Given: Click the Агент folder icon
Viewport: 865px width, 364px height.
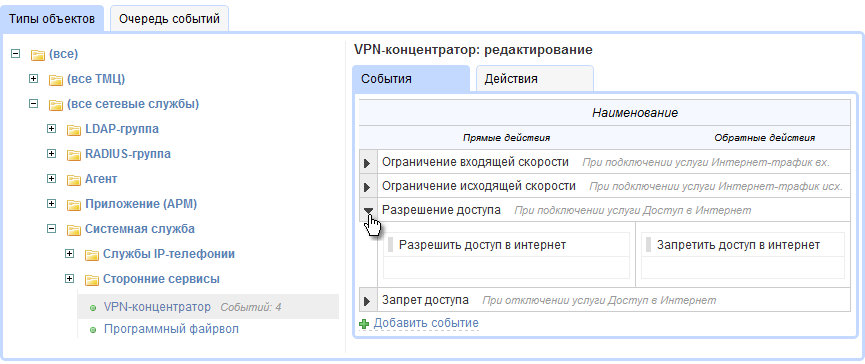Looking at the screenshot, I should click(x=74, y=180).
